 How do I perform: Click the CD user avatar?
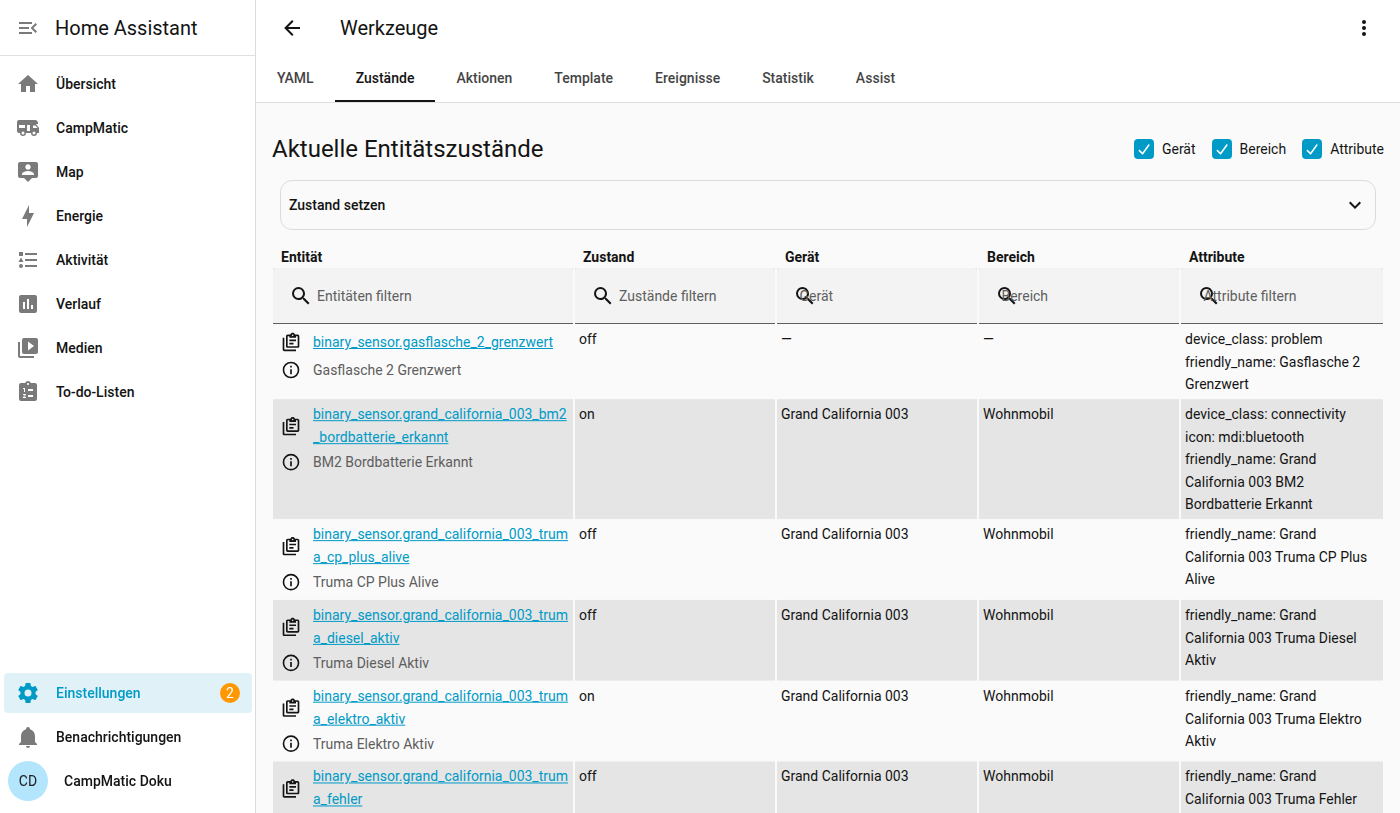28,781
